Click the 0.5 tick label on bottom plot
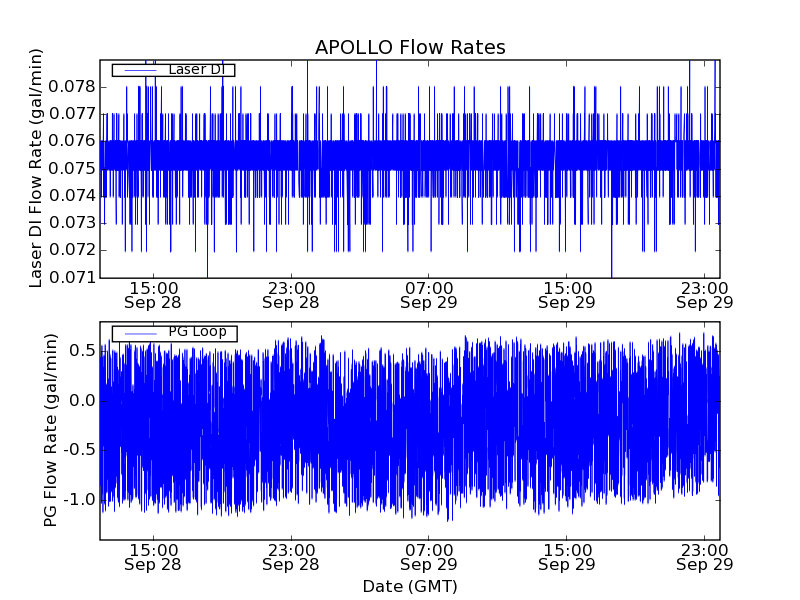800x600 pixels. (x=84, y=351)
